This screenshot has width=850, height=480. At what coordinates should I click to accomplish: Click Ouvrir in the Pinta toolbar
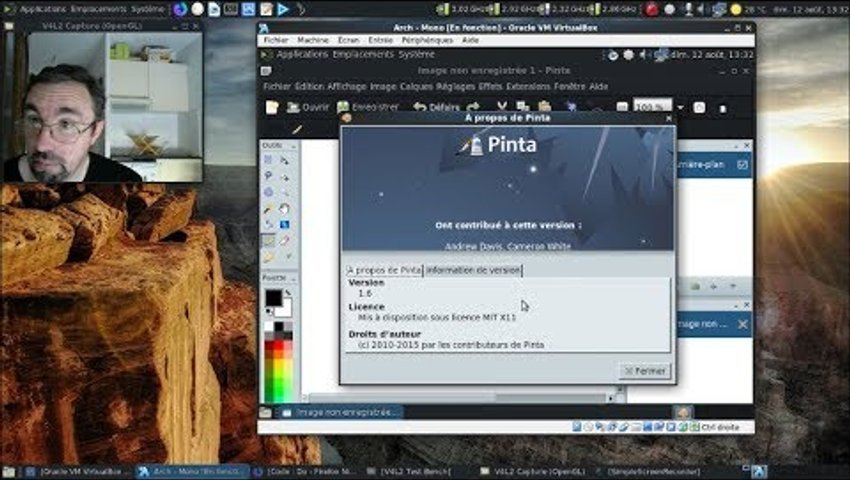coord(308,107)
